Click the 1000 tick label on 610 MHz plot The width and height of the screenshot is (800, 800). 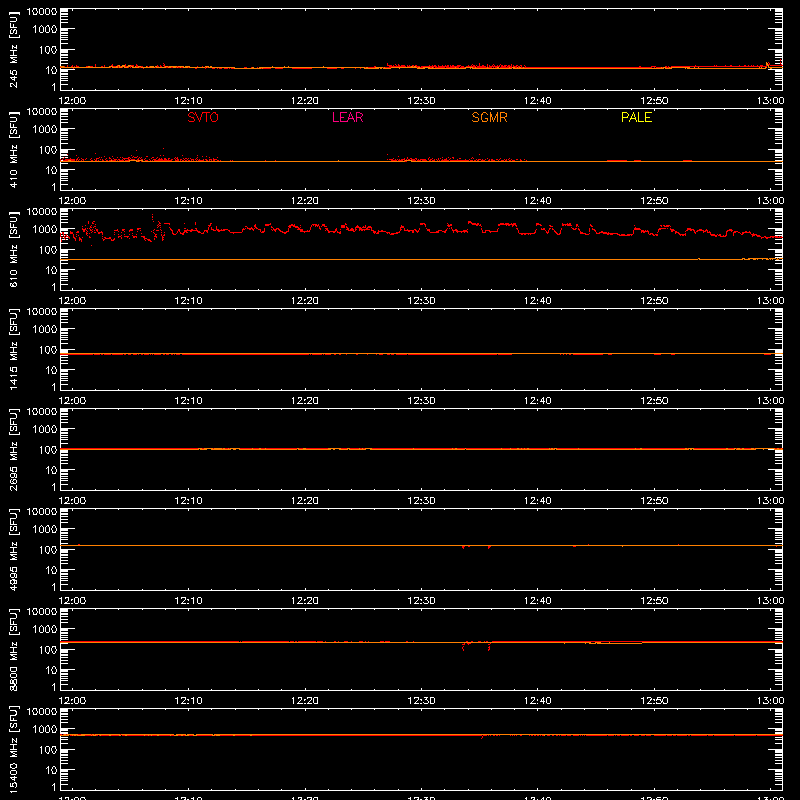tap(45, 230)
